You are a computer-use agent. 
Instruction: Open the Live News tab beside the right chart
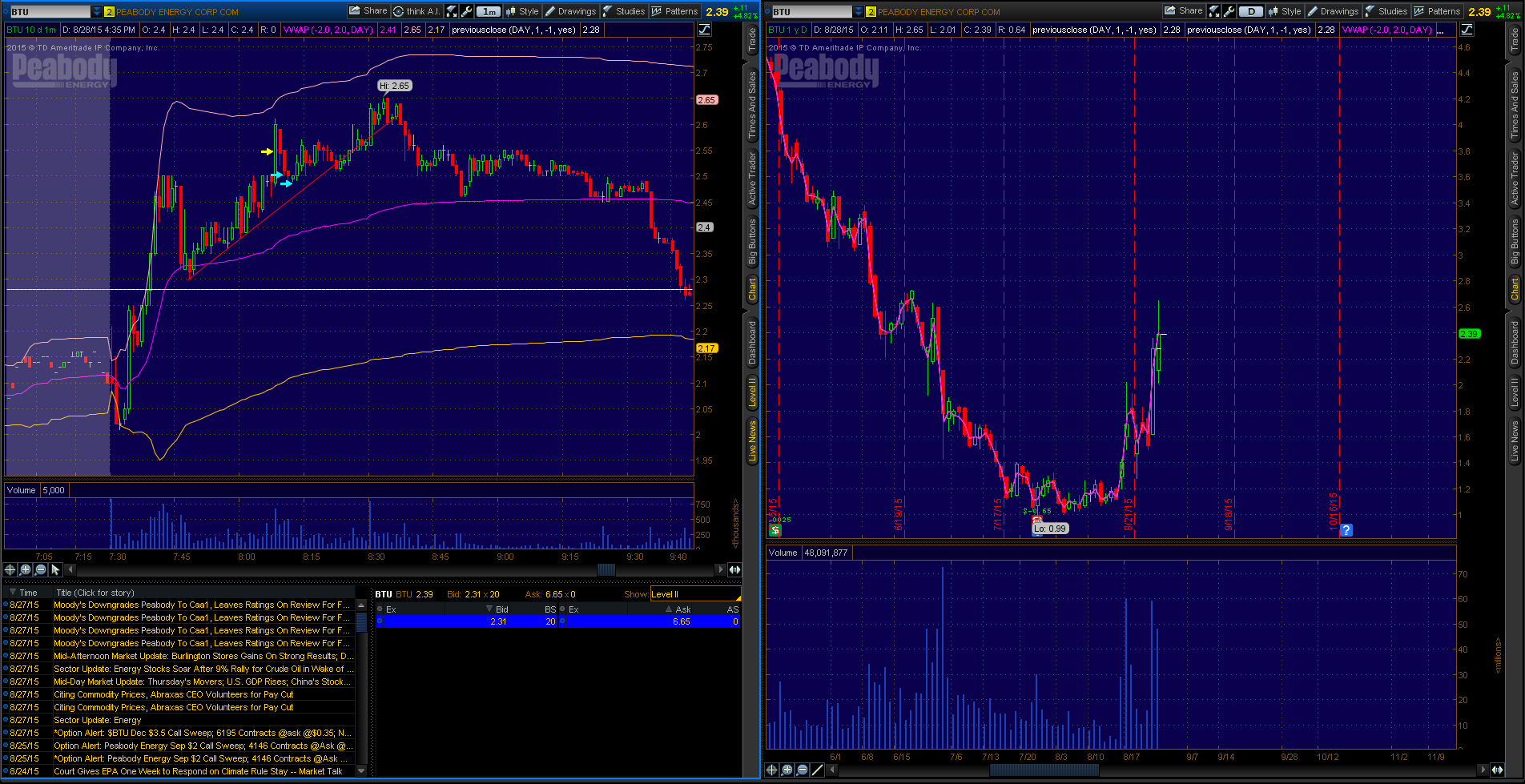(1515, 440)
